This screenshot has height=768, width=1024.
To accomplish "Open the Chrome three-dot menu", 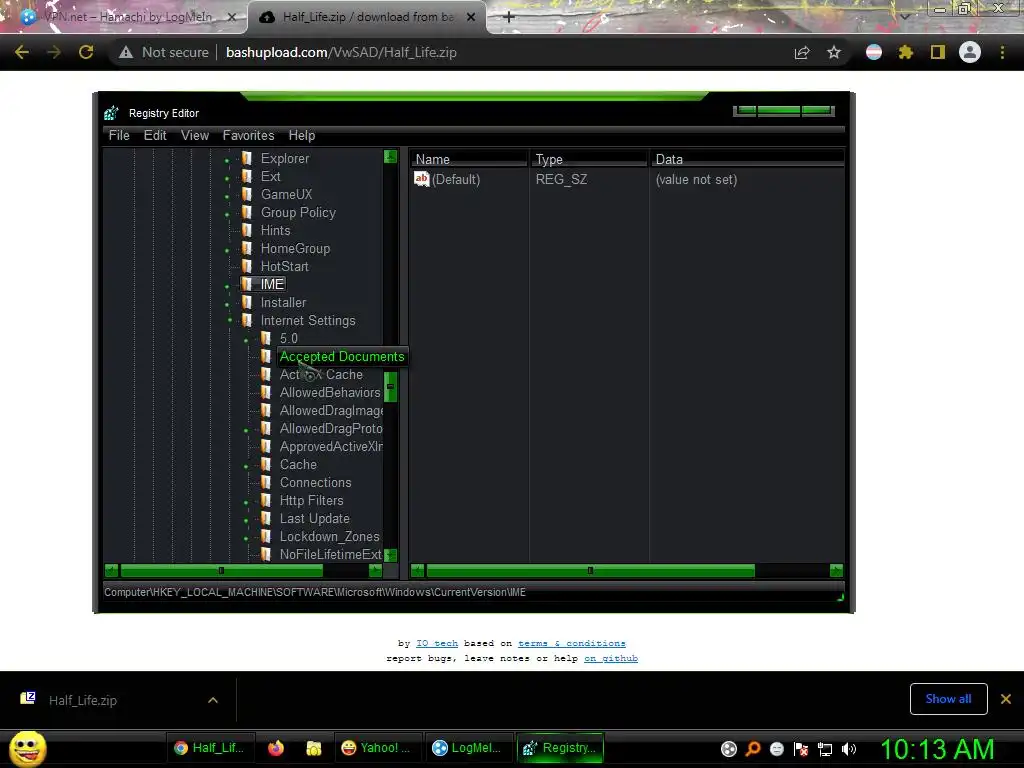I will [1002, 52].
